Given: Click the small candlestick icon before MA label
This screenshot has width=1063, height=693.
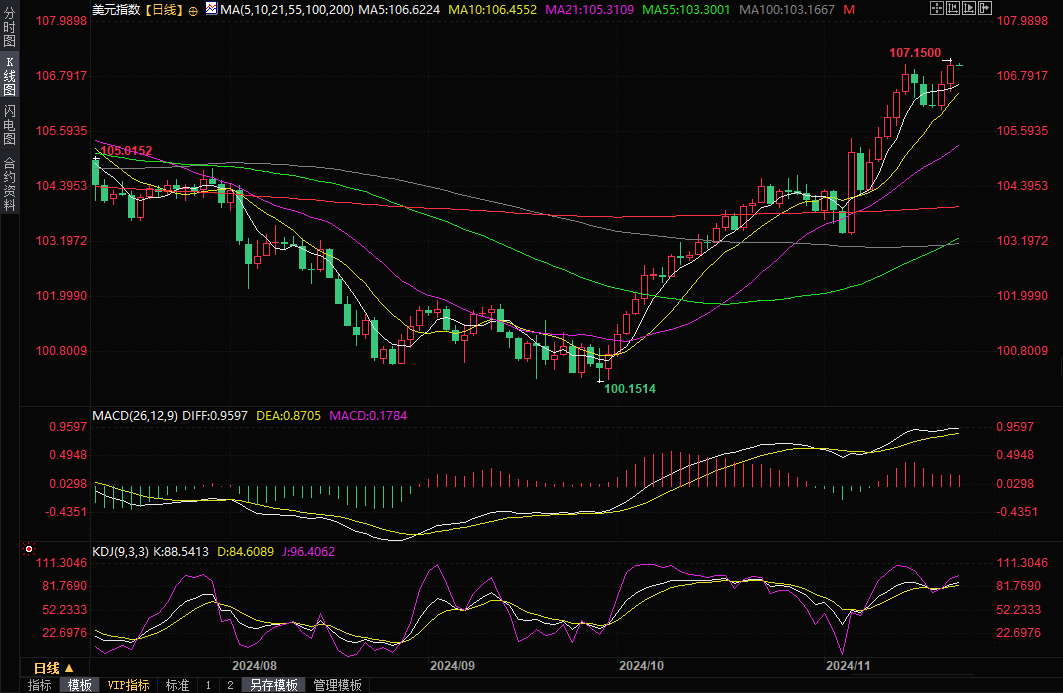Looking at the screenshot, I should click(210, 10).
